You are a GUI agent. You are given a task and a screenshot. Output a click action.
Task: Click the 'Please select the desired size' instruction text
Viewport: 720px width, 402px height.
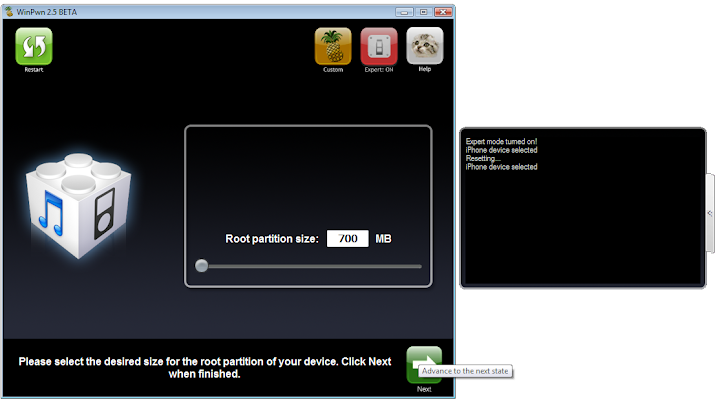click(205, 368)
